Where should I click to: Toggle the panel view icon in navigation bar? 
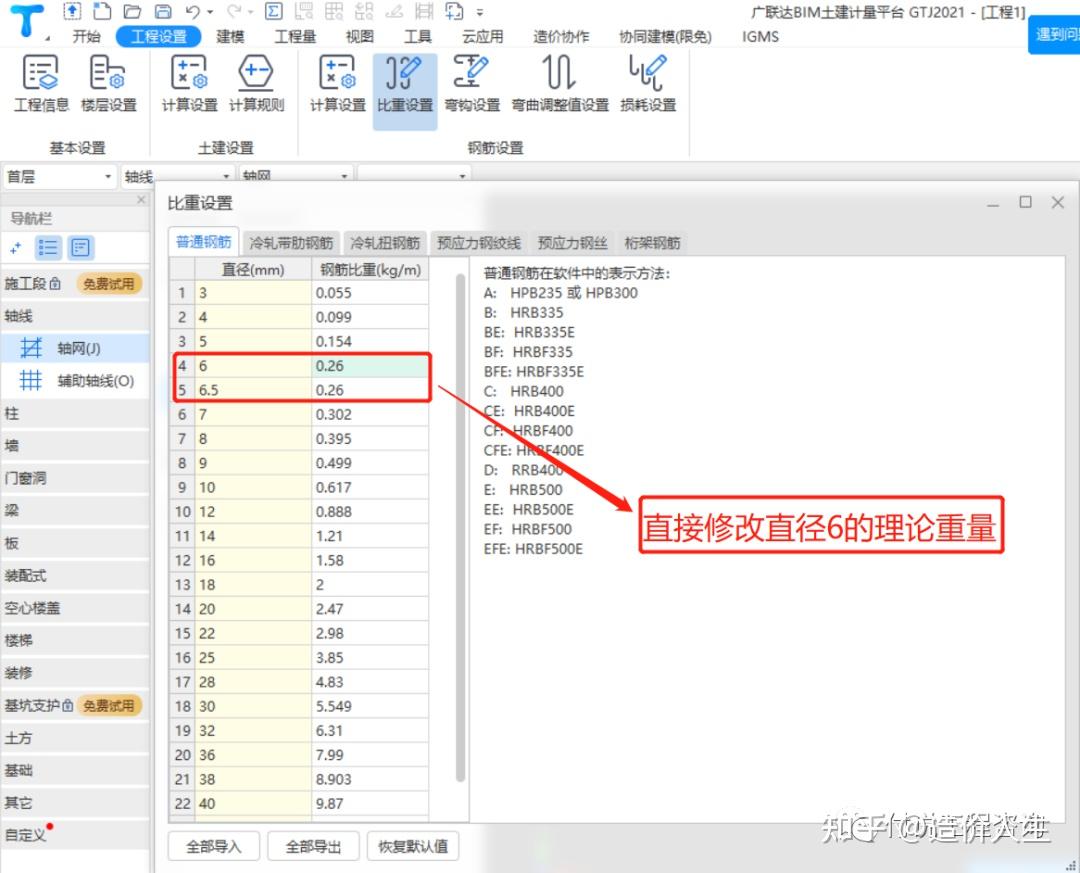point(81,247)
